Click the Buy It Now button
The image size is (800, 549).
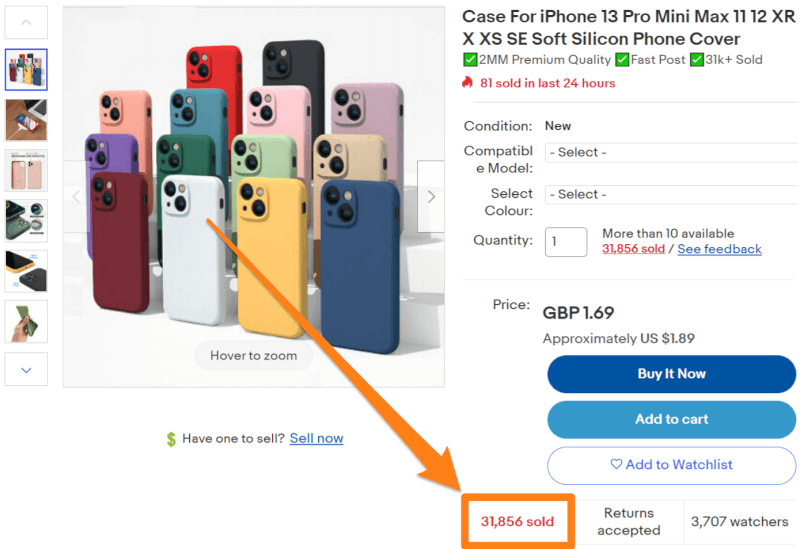pos(671,374)
